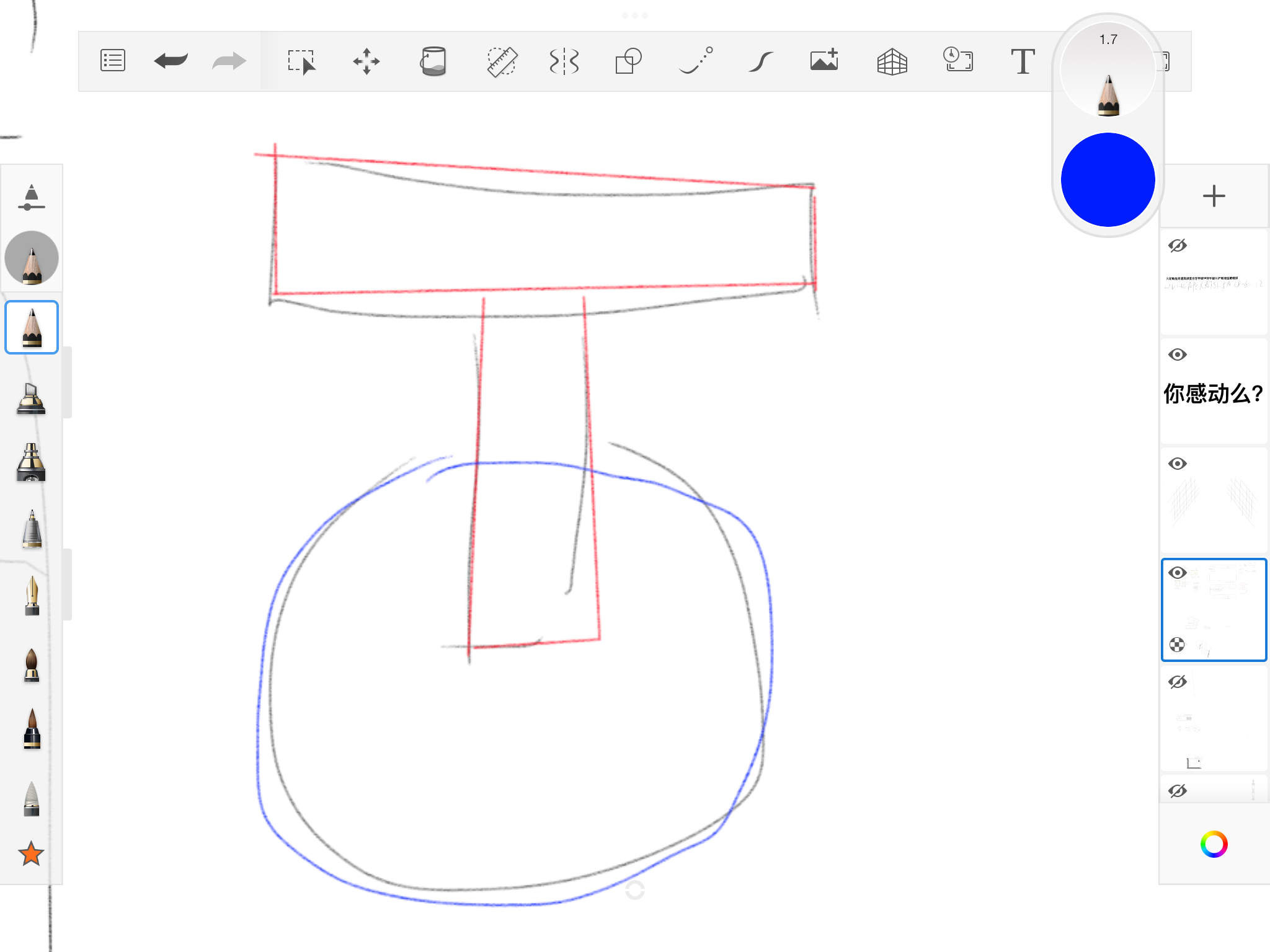This screenshot has height=952, width=1270.
Task: Add a new layer
Action: point(1214,196)
